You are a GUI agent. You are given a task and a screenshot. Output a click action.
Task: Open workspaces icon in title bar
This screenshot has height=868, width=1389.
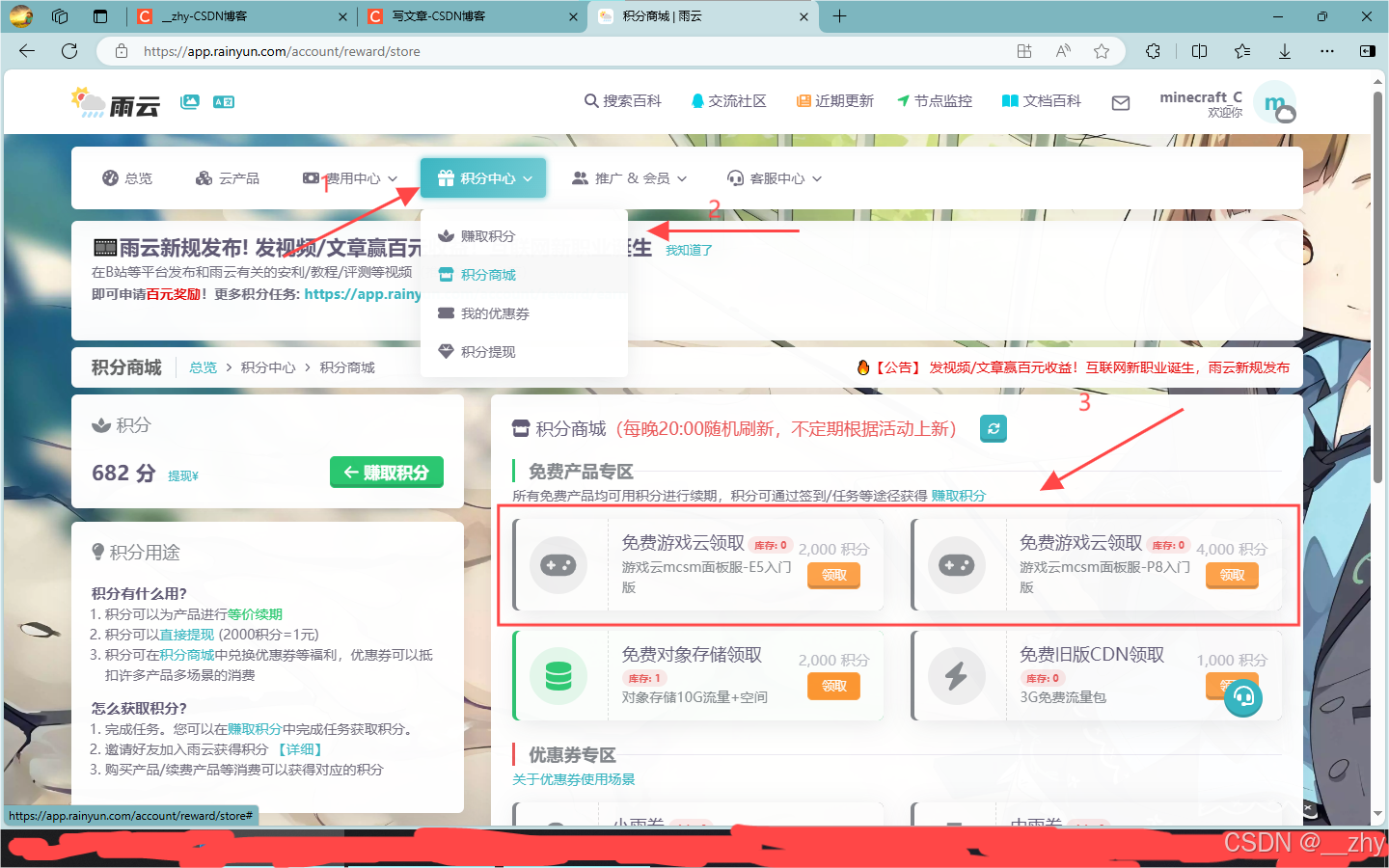pyautogui.click(x=60, y=15)
